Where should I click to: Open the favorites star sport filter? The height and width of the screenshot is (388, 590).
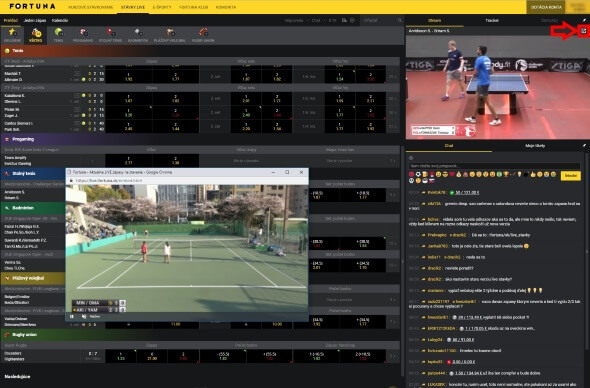coord(12,35)
